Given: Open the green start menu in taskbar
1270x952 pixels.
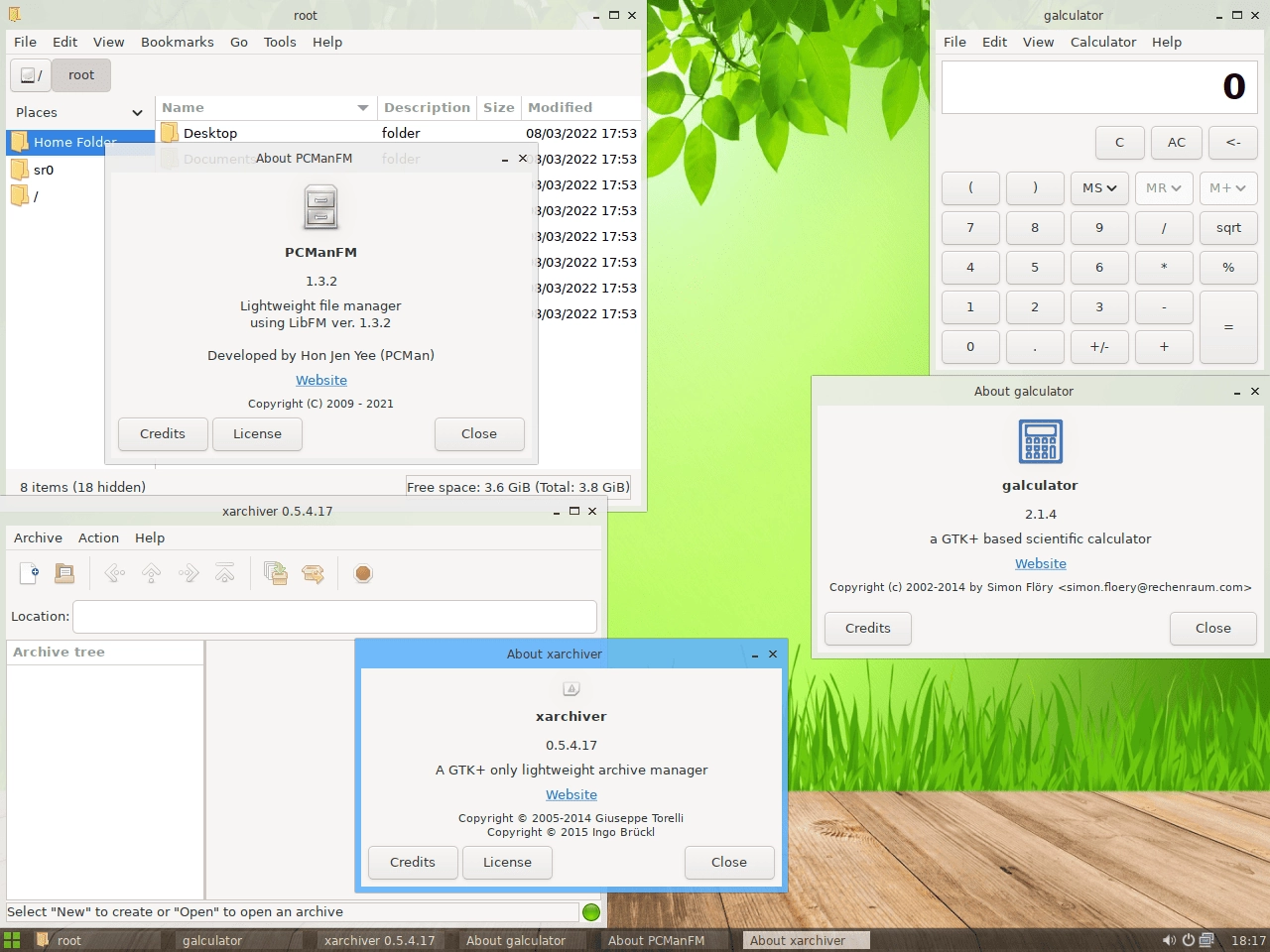Looking at the screenshot, I should click(x=12, y=940).
